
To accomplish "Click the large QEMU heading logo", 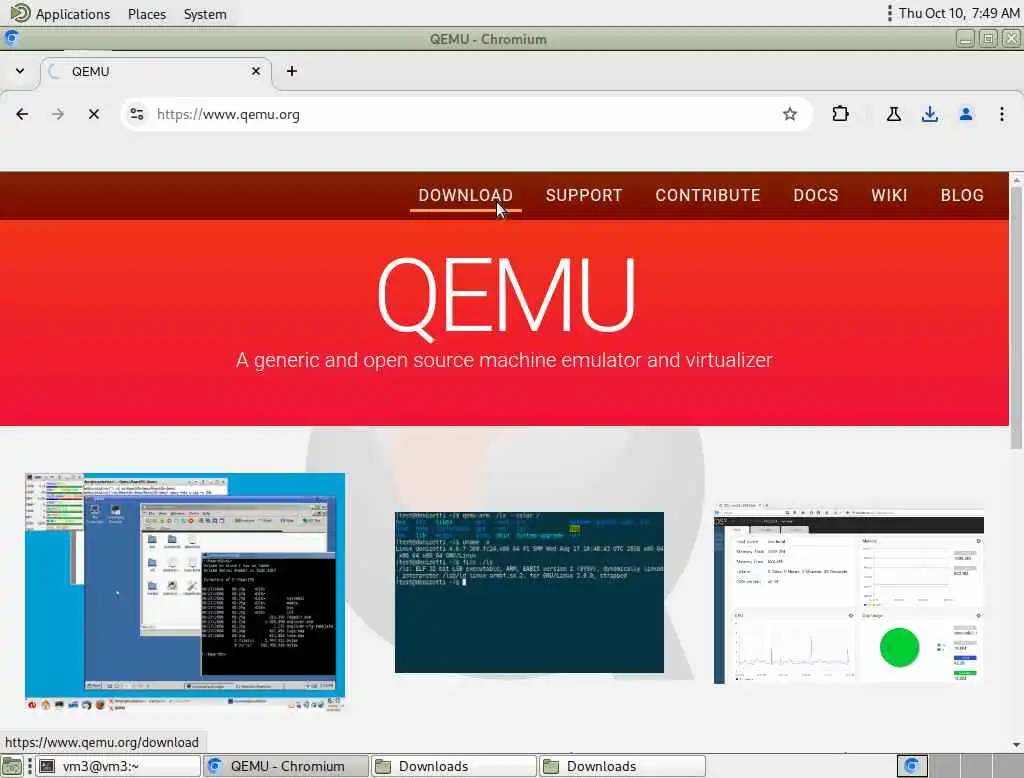I will 505,297.
